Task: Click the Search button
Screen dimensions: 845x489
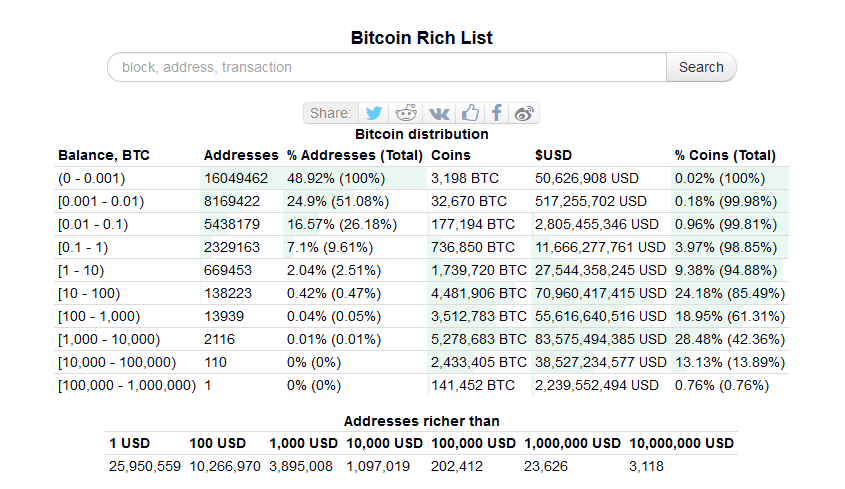Action: click(x=701, y=67)
